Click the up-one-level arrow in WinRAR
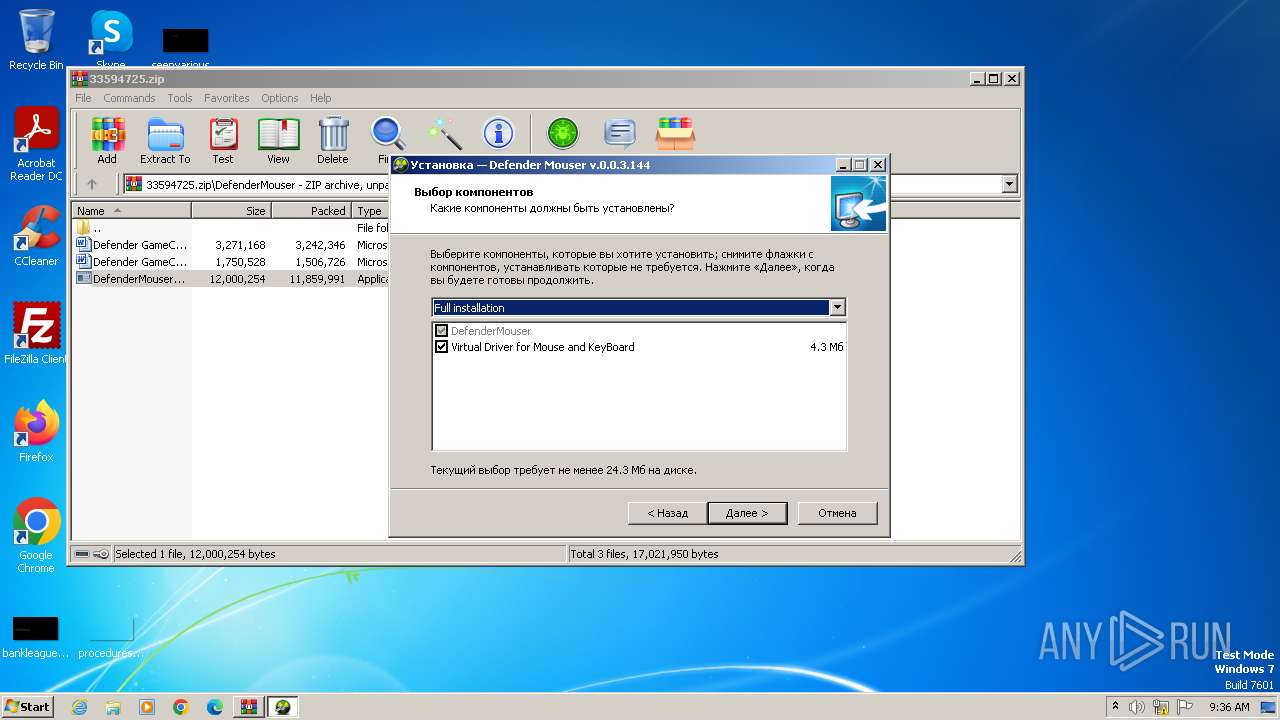Image resolution: width=1280 pixels, height=720 pixels. [x=92, y=184]
